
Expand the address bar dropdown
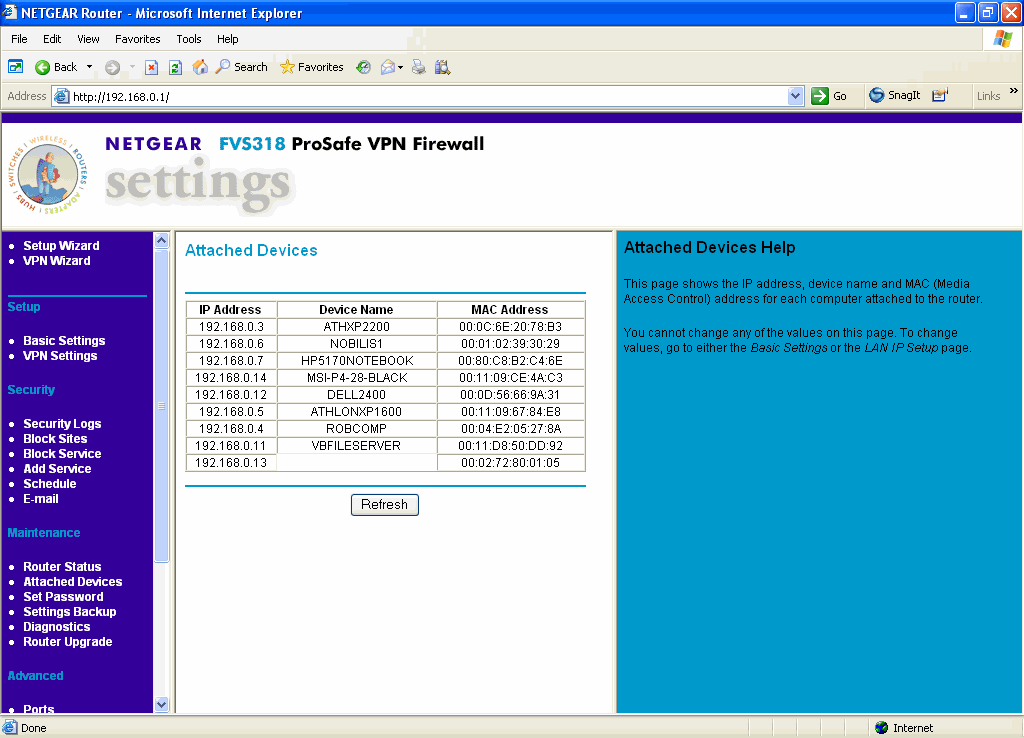(x=796, y=96)
